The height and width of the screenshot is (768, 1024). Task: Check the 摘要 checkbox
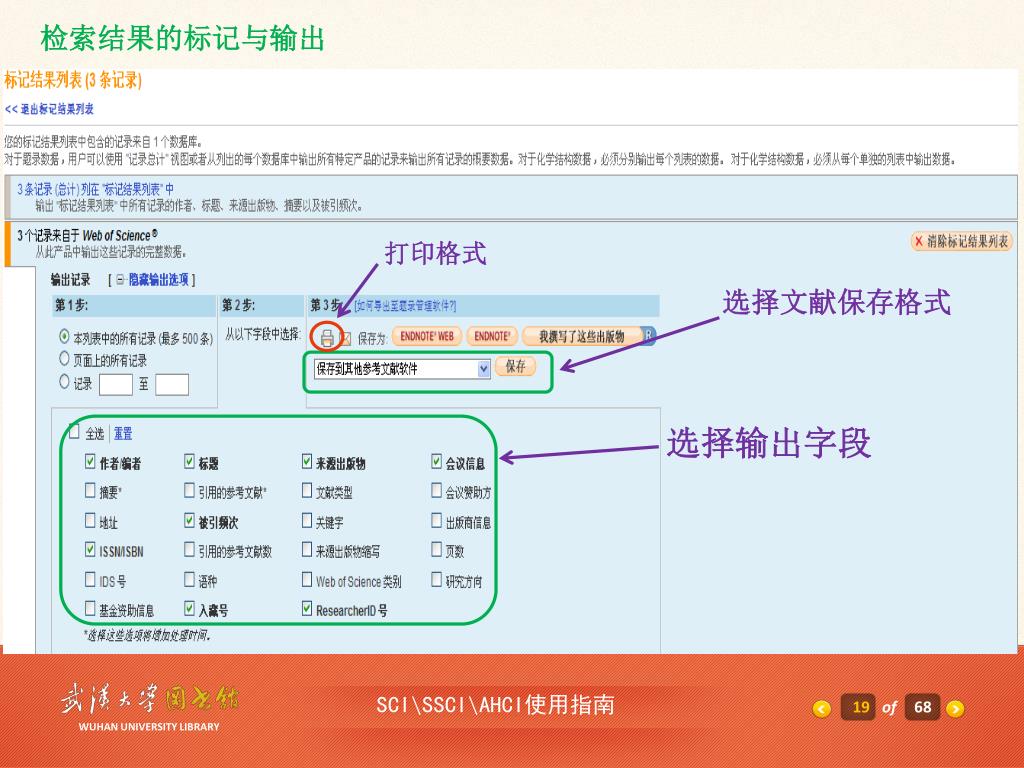pyautogui.click(x=90, y=490)
